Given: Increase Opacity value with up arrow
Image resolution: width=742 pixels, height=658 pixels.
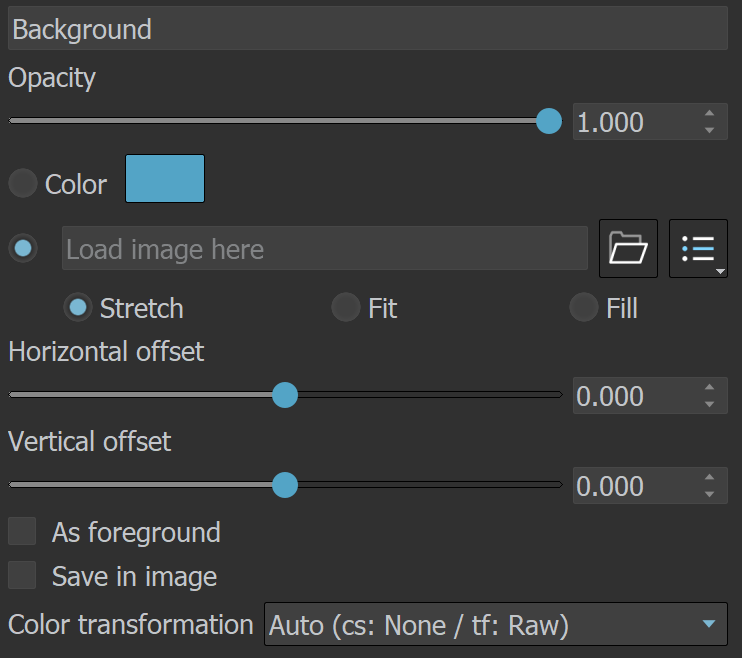Looking at the screenshot, I should (709, 113).
